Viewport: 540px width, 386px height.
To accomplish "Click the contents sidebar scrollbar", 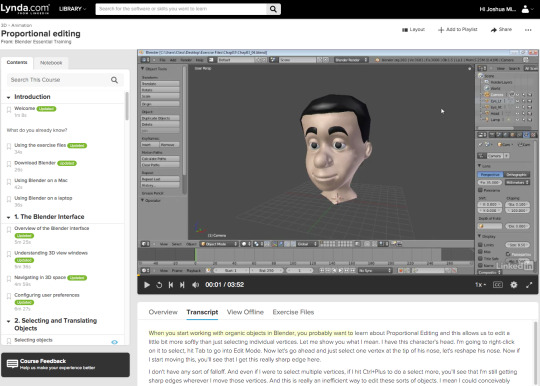I will tap(127, 106).
